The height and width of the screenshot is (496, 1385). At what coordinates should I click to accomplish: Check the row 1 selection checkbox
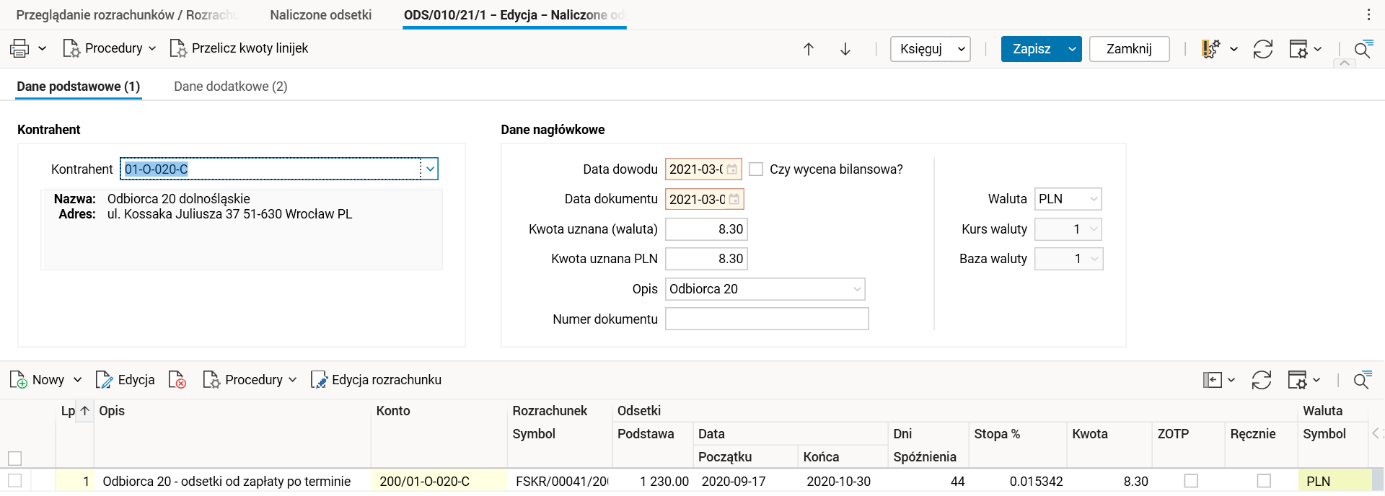click(15, 481)
